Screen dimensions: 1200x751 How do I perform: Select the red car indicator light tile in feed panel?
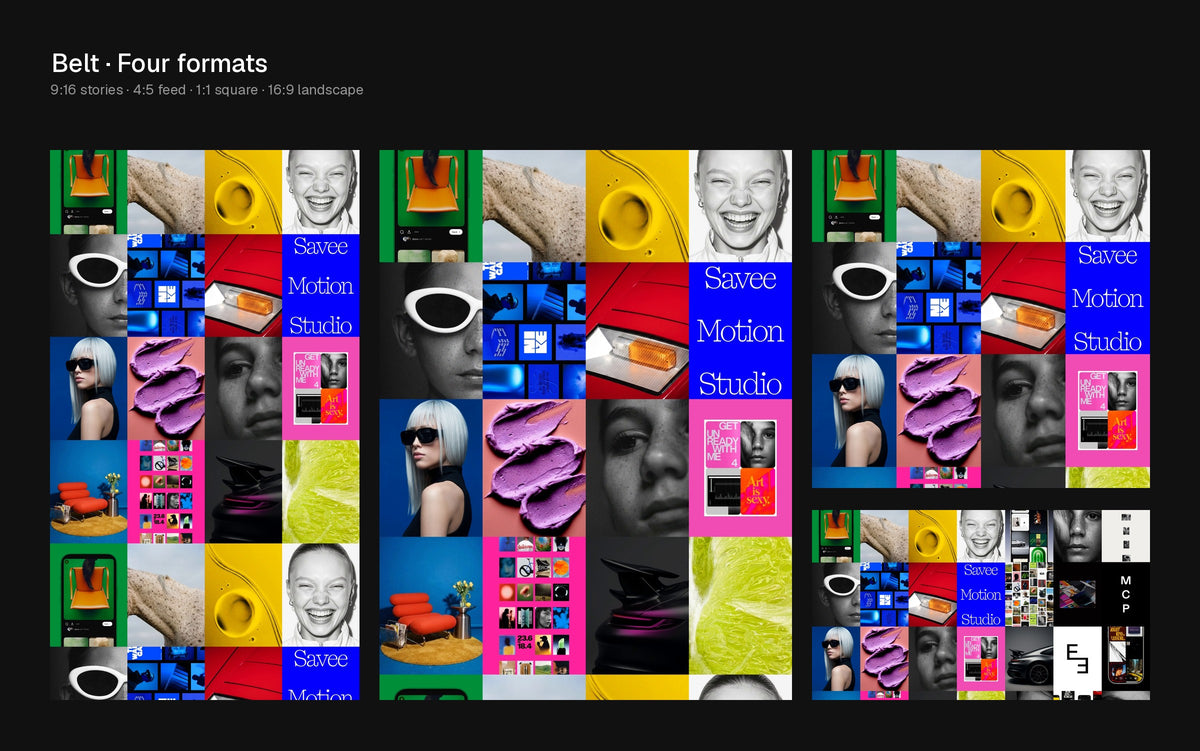click(x=637, y=331)
